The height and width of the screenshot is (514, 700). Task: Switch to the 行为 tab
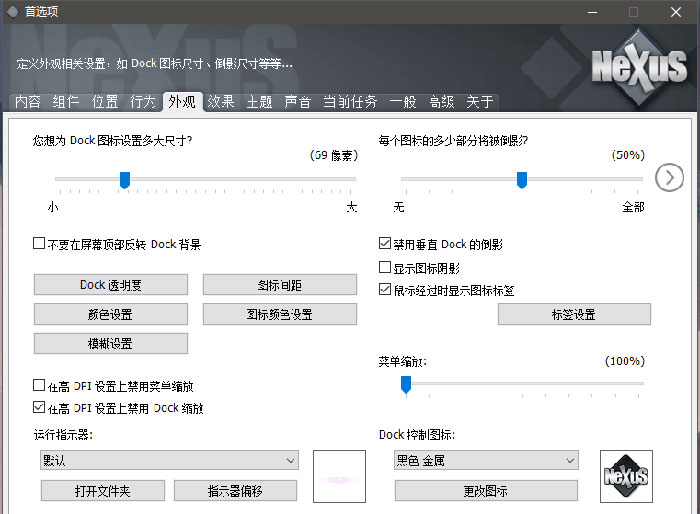pyautogui.click(x=143, y=102)
